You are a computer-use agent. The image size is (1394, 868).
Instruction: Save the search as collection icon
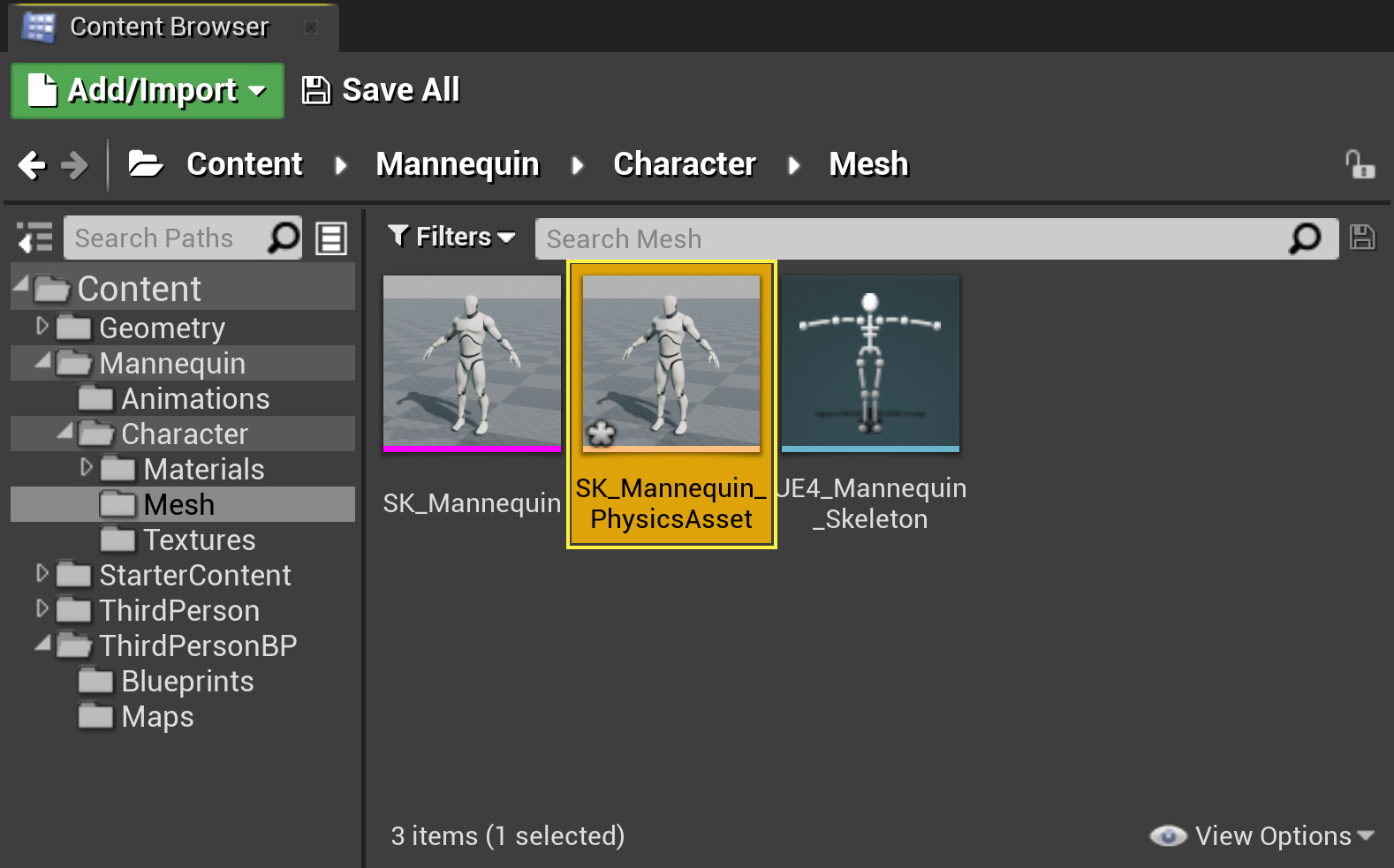point(1362,238)
